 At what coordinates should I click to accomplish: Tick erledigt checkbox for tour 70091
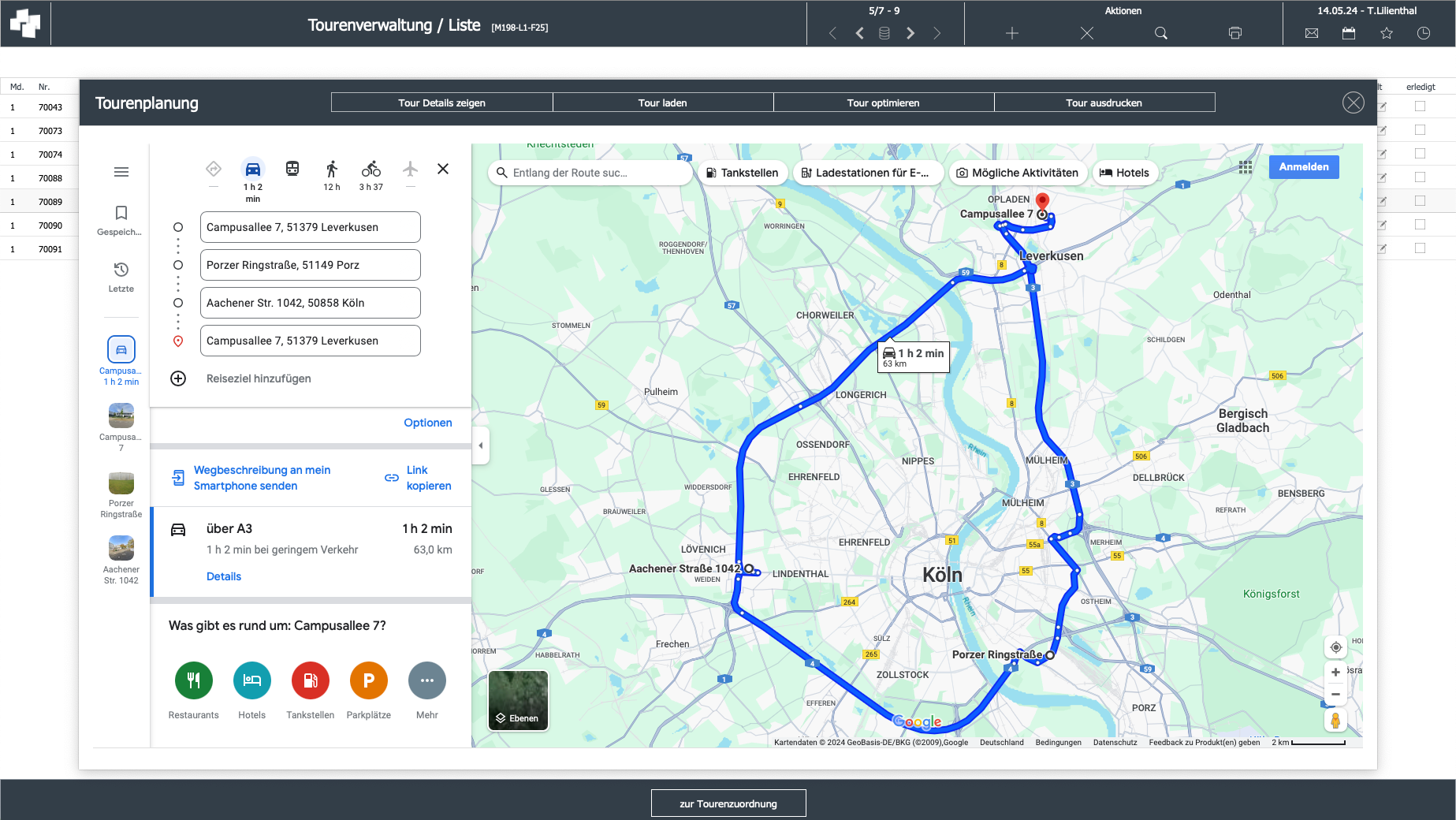coord(1420,248)
